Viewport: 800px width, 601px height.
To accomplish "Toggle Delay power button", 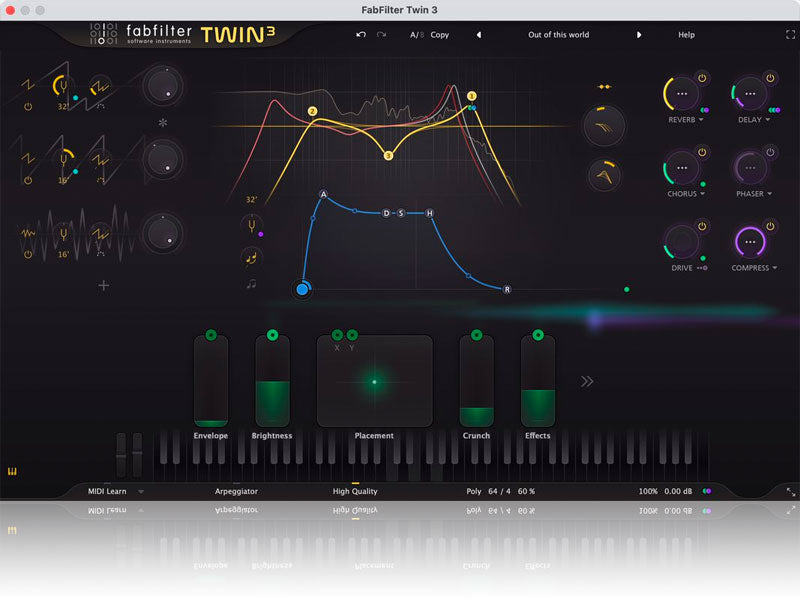I will click(770, 78).
